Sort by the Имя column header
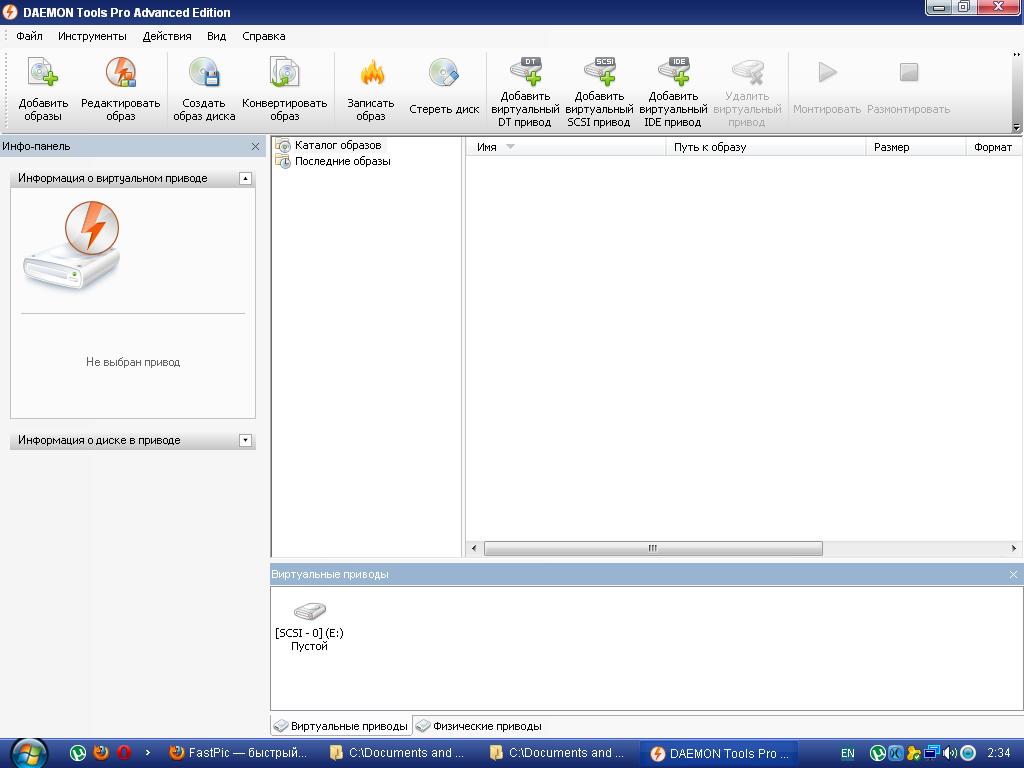This screenshot has height=768, width=1024. tap(566, 147)
